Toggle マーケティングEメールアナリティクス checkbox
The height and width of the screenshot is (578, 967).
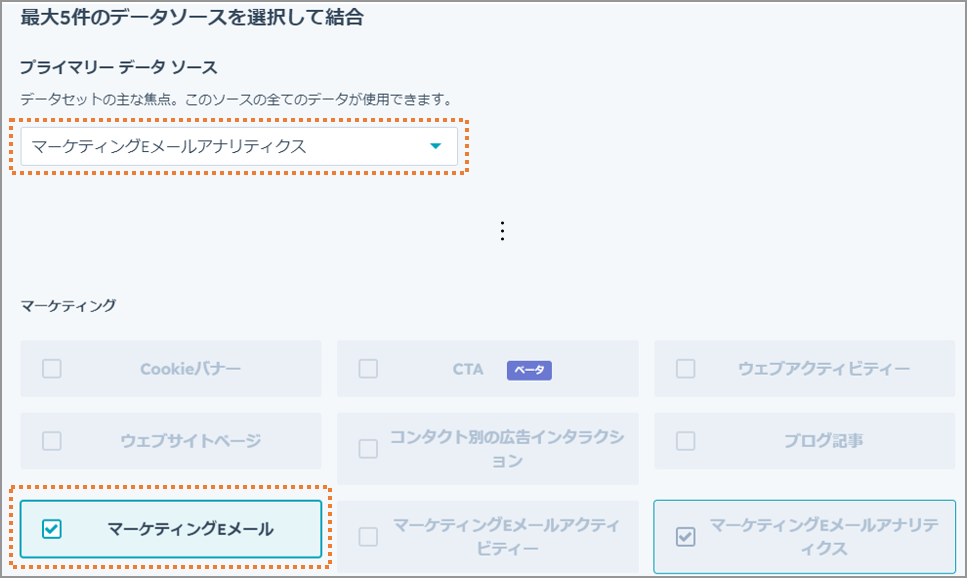686,537
